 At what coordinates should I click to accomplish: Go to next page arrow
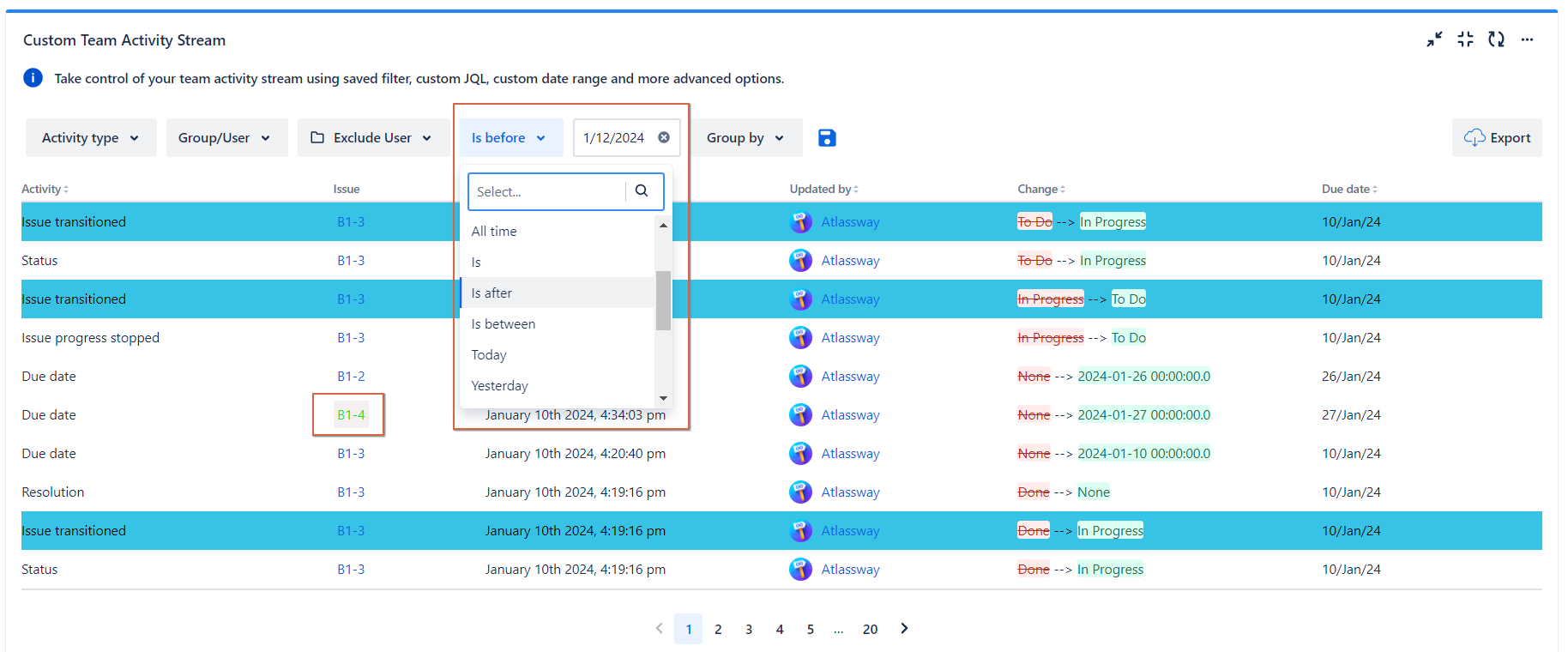[x=904, y=629]
